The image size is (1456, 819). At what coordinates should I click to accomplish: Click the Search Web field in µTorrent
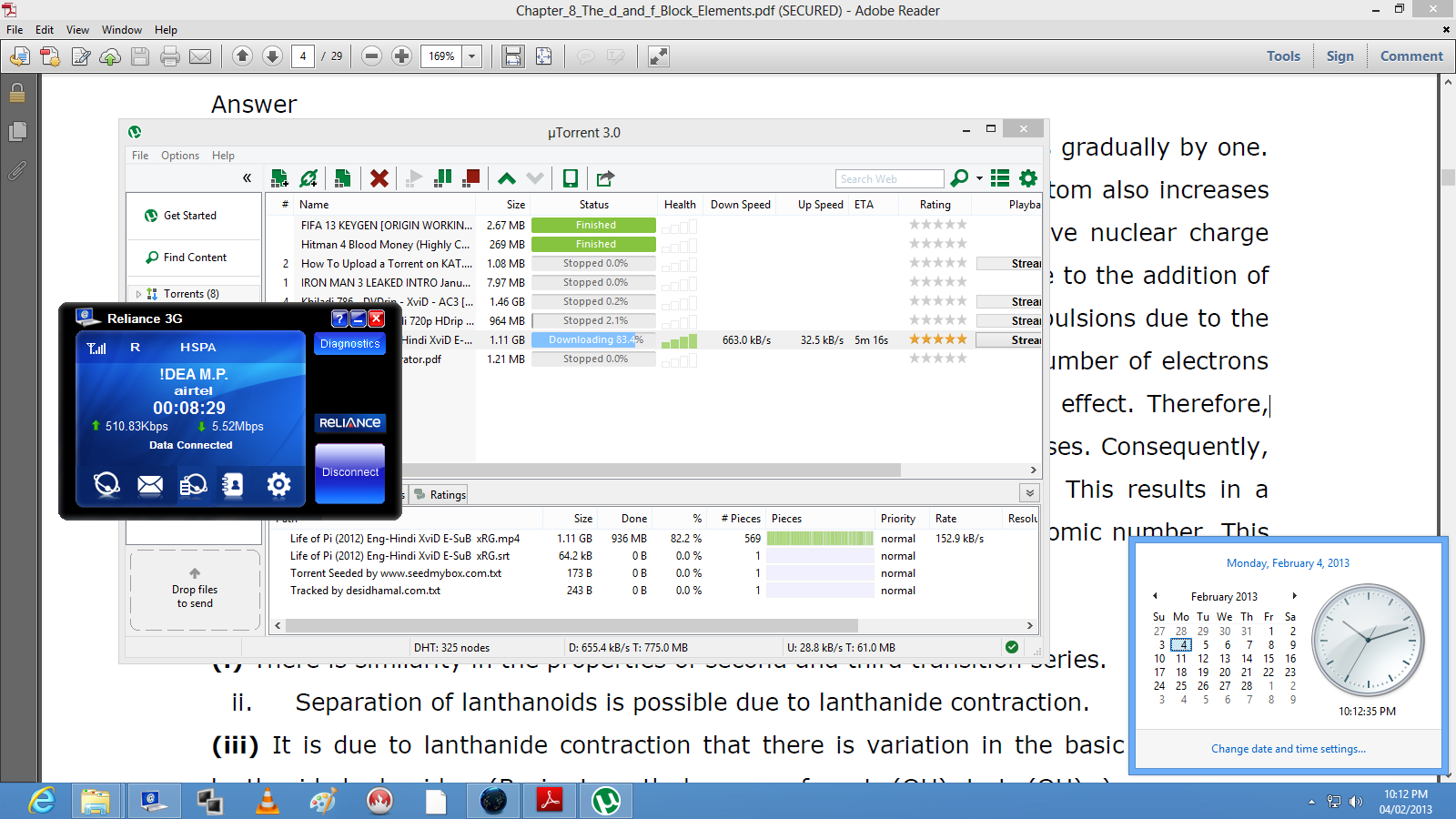coord(889,179)
